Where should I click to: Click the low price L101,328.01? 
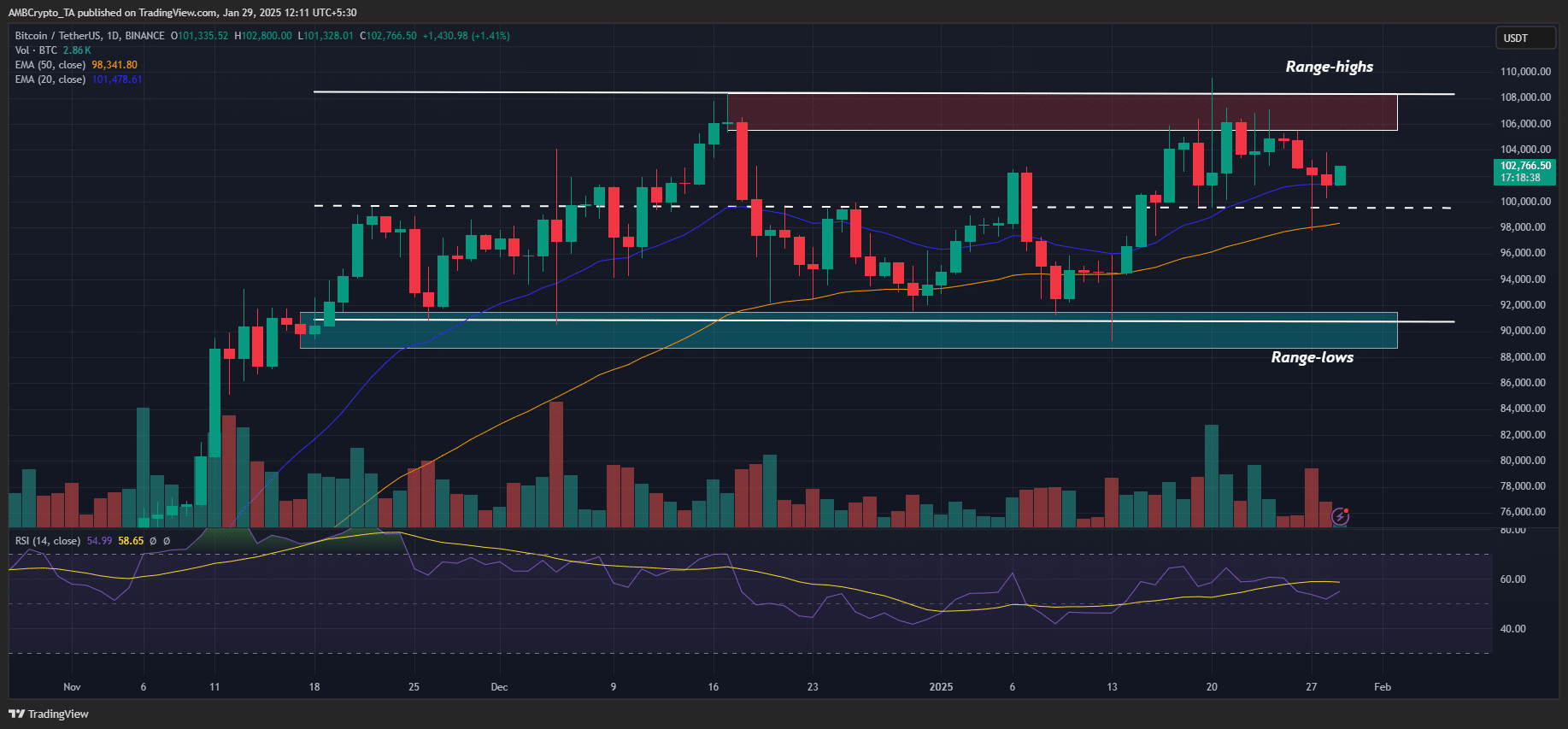coord(326,36)
